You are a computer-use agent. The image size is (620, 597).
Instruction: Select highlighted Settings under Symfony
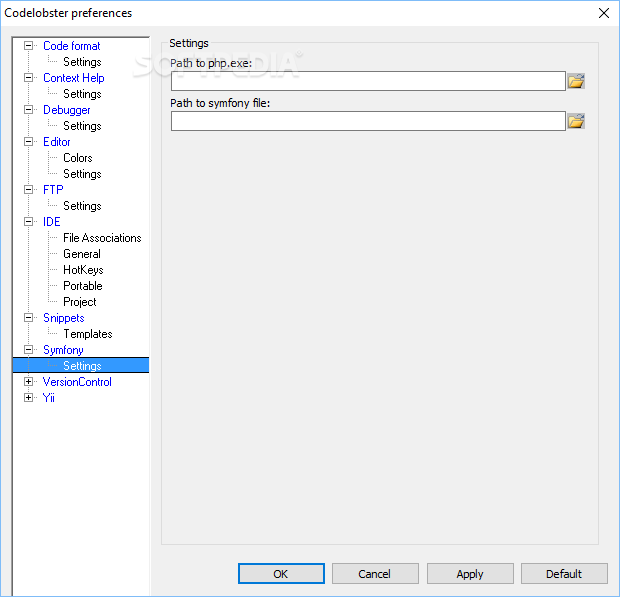click(x=81, y=365)
